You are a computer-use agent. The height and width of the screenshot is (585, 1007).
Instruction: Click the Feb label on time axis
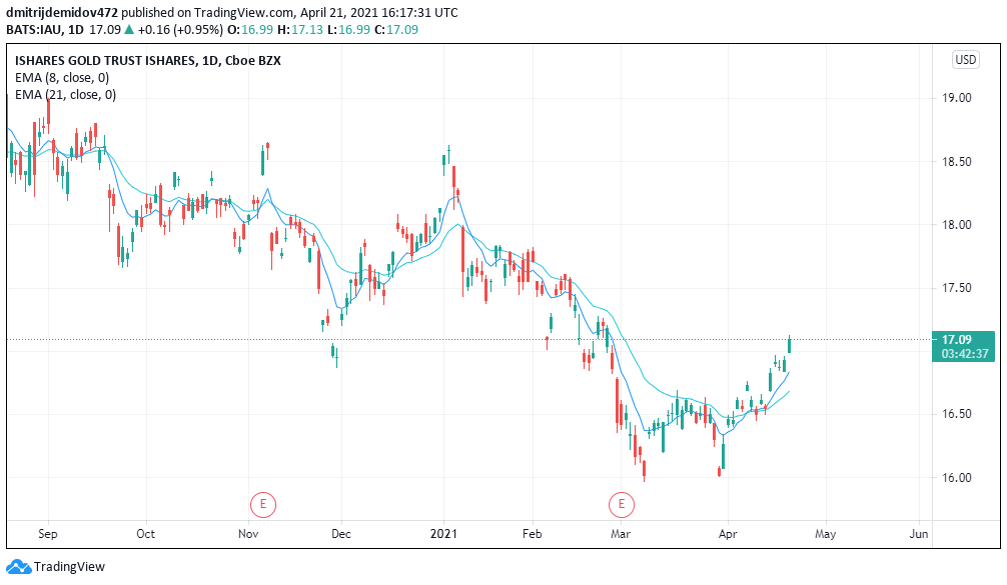(x=532, y=534)
